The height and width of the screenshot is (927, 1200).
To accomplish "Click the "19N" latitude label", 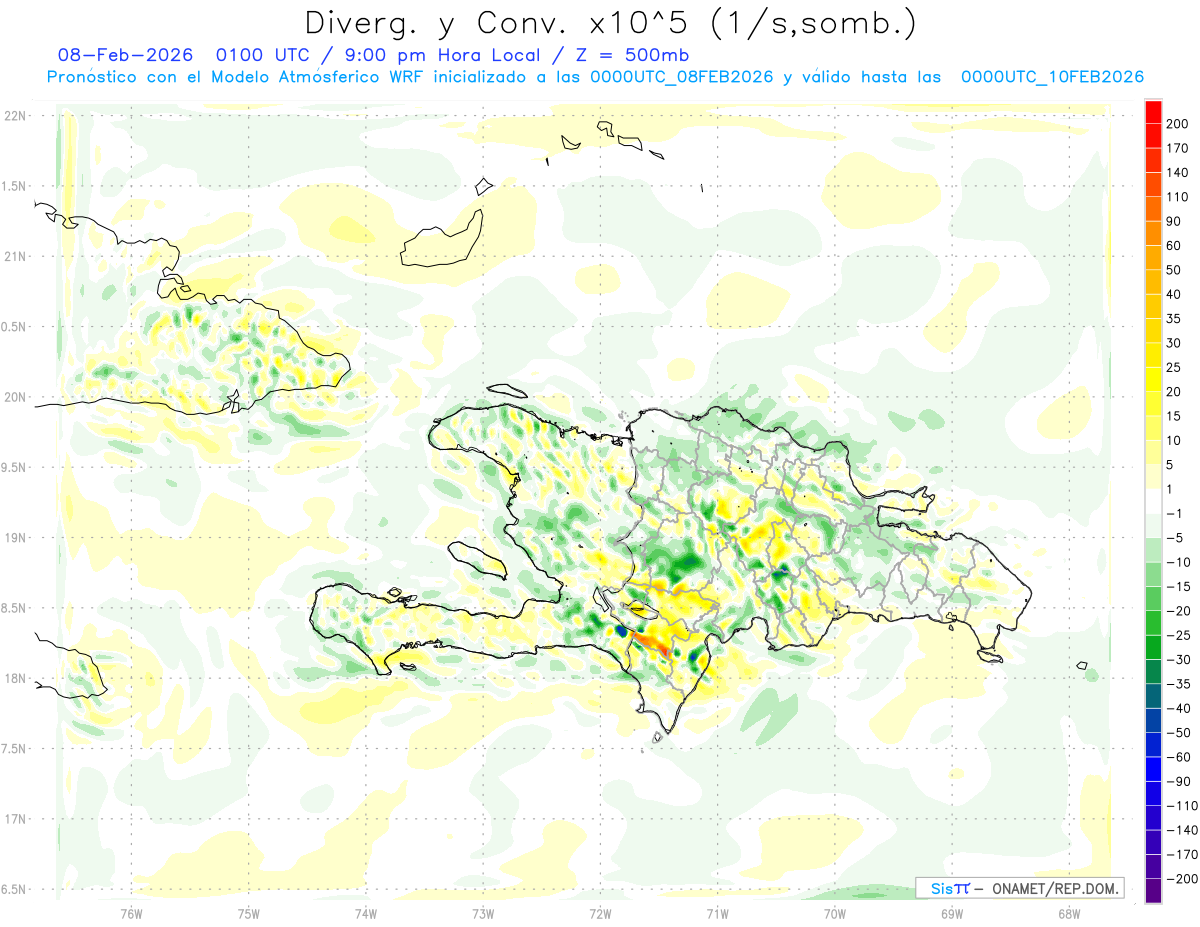I will pyautogui.click(x=15, y=538).
